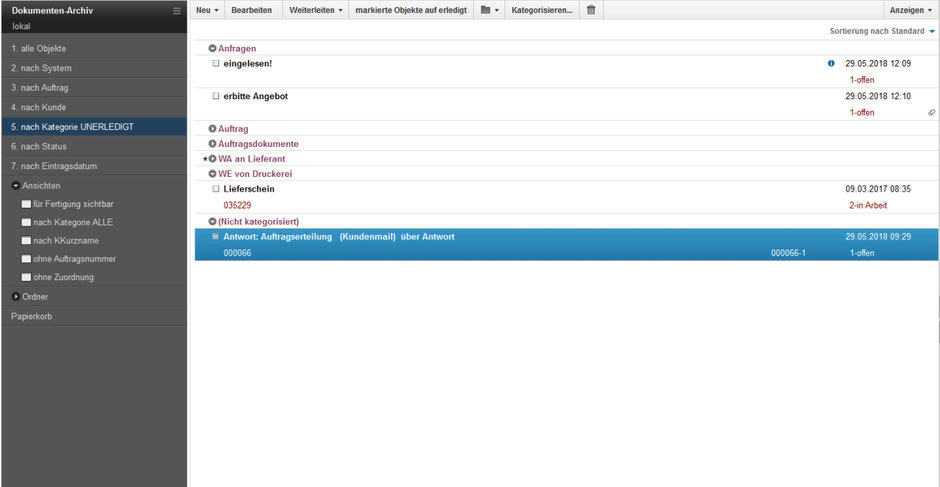Select 4. nach Kunde view
Viewport: 940px width, 487px height.
coord(94,107)
